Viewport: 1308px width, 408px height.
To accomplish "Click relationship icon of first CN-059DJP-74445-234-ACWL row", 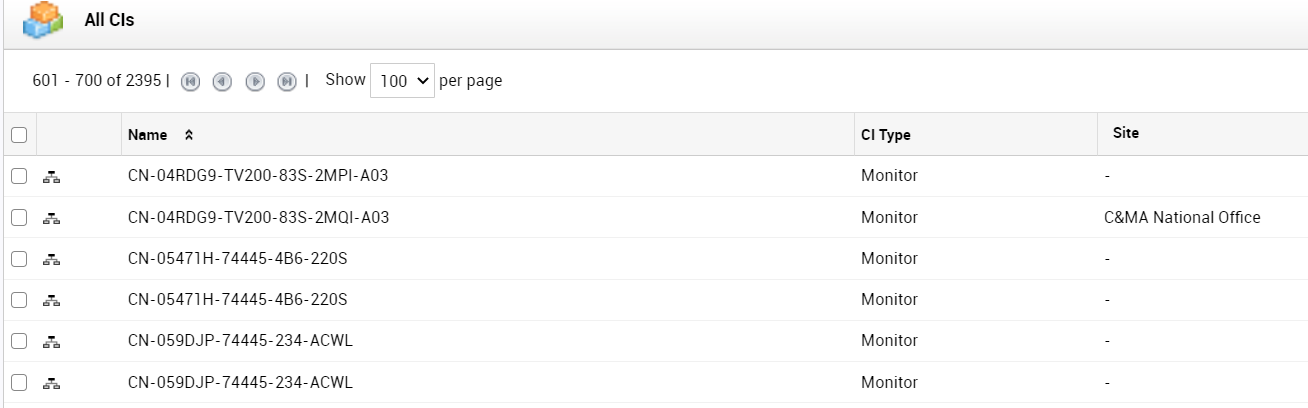I will point(52,342).
